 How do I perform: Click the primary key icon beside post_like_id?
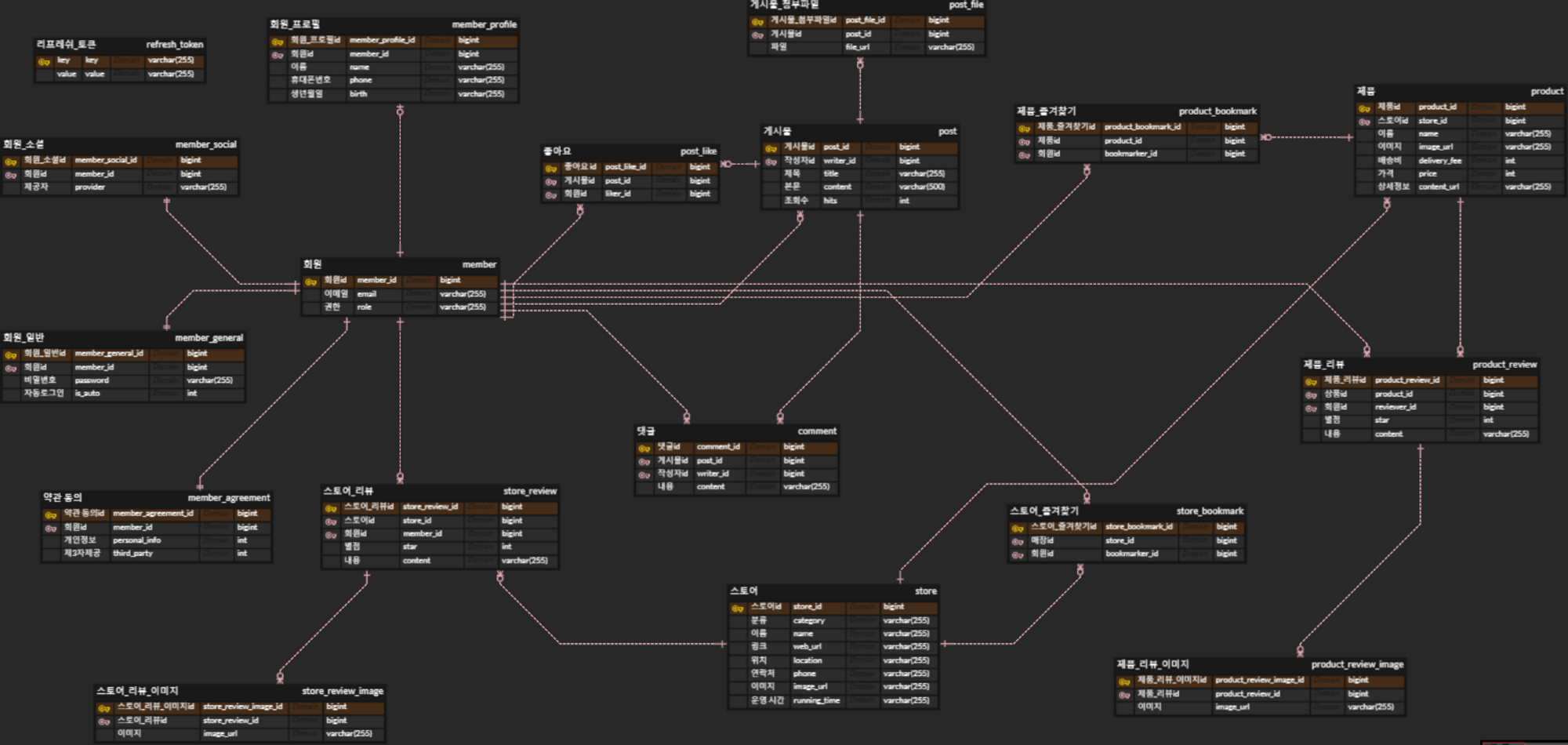tap(551, 168)
